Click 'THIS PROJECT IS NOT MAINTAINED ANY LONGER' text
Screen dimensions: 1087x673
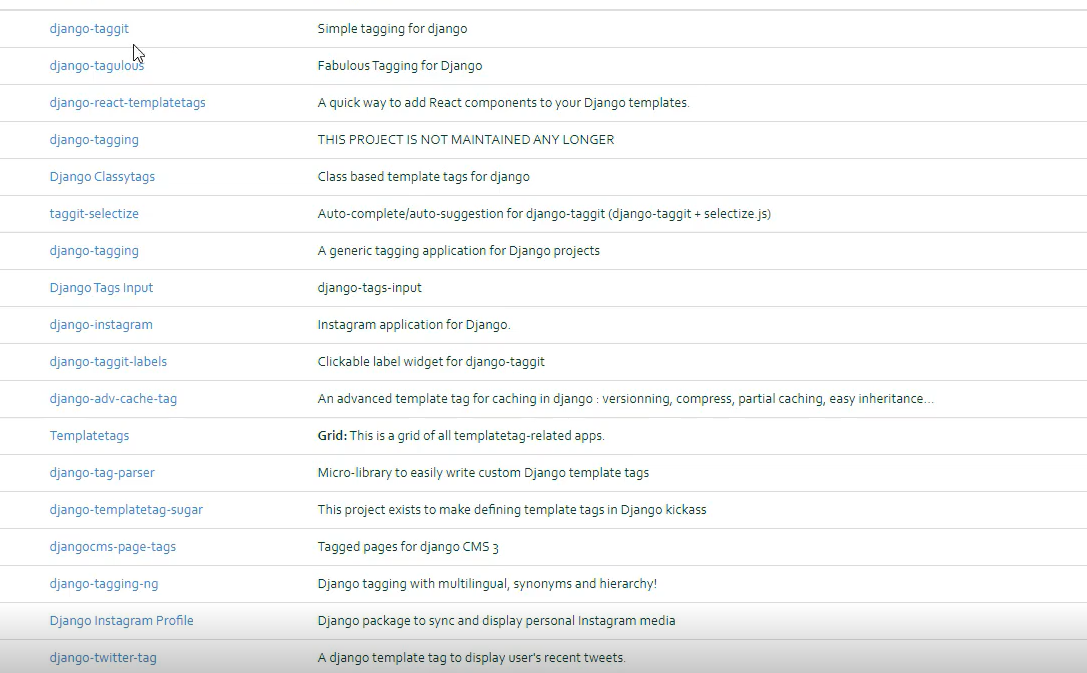(466, 140)
